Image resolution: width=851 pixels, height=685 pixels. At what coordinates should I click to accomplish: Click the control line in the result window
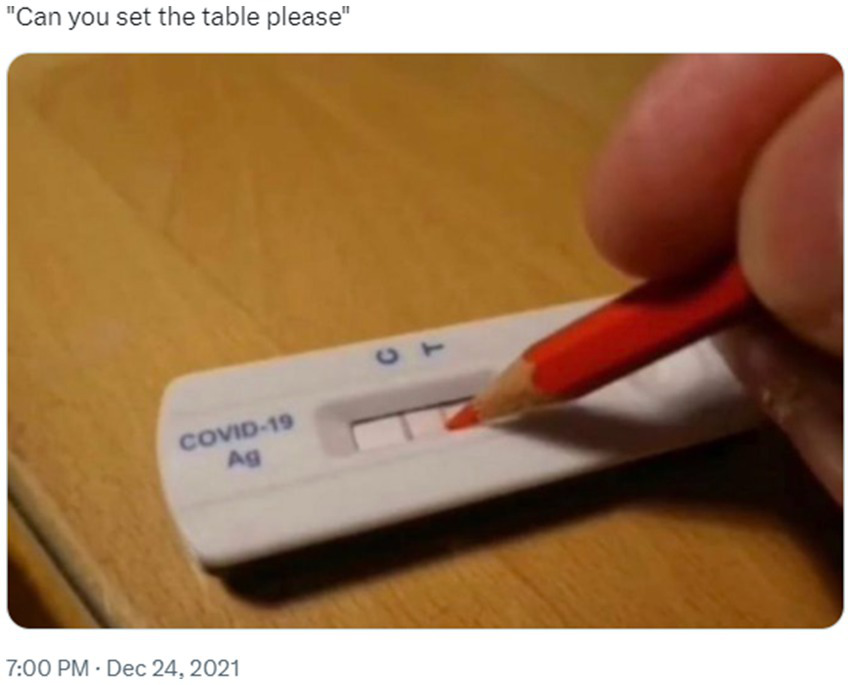pyautogui.click(x=405, y=427)
